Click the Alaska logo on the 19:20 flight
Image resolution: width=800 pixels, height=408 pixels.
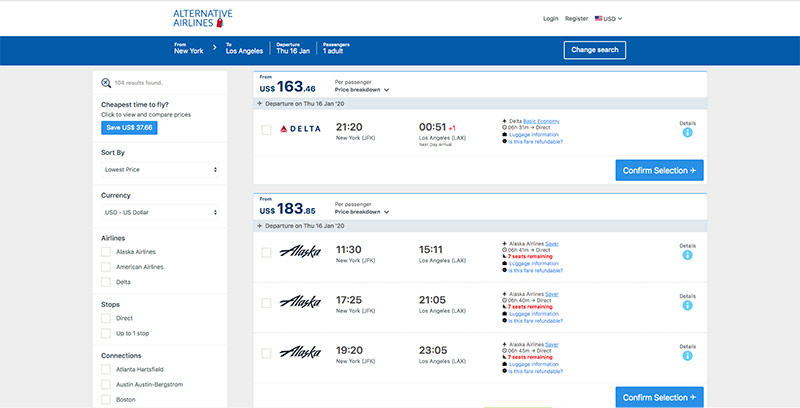(x=301, y=352)
